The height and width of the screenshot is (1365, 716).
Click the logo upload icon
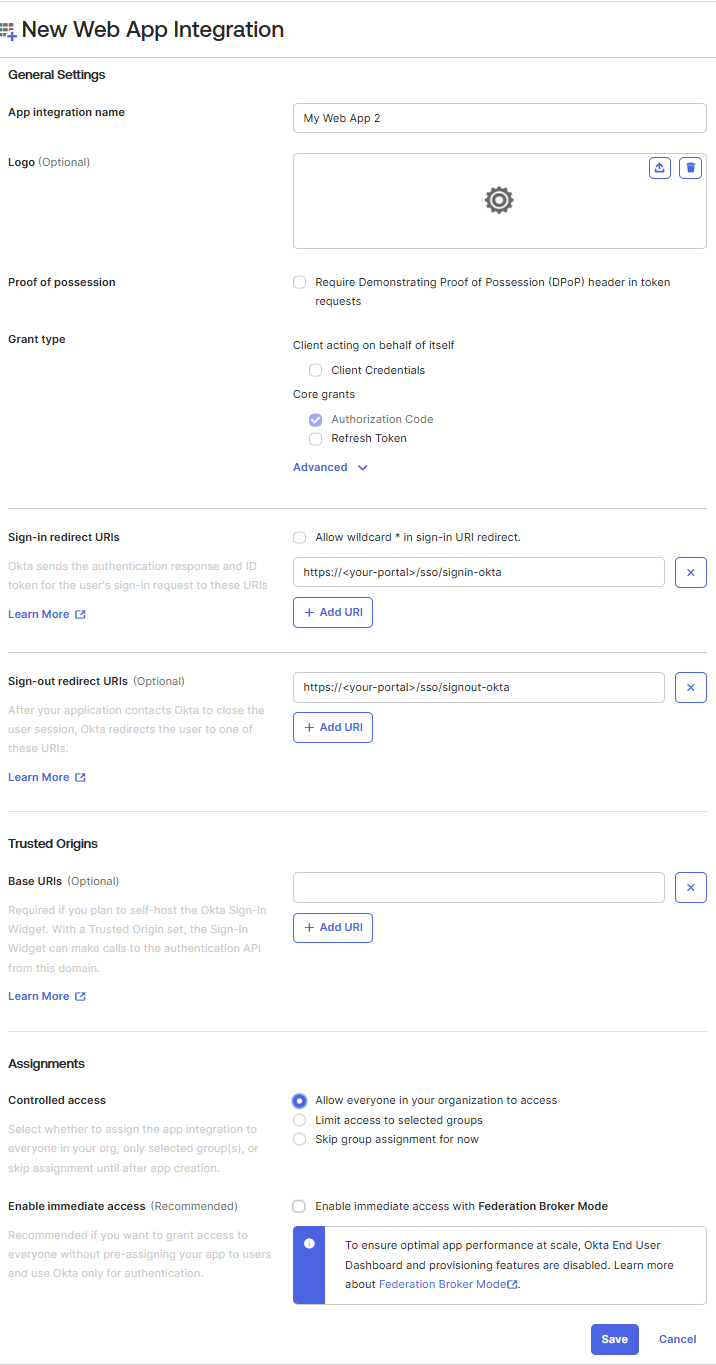click(659, 168)
